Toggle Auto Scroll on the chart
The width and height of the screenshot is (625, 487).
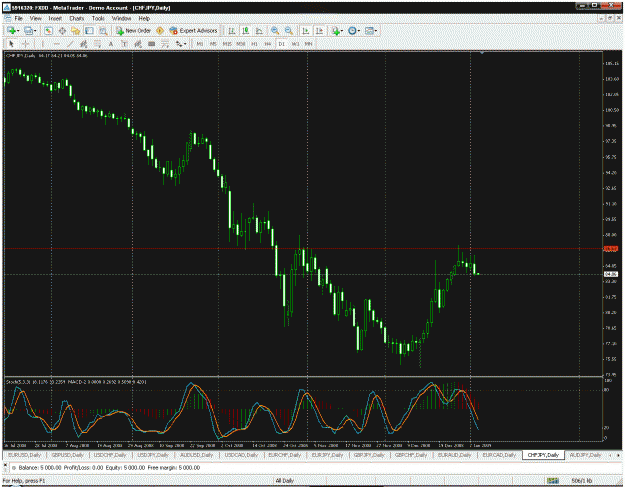coord(306,31)
